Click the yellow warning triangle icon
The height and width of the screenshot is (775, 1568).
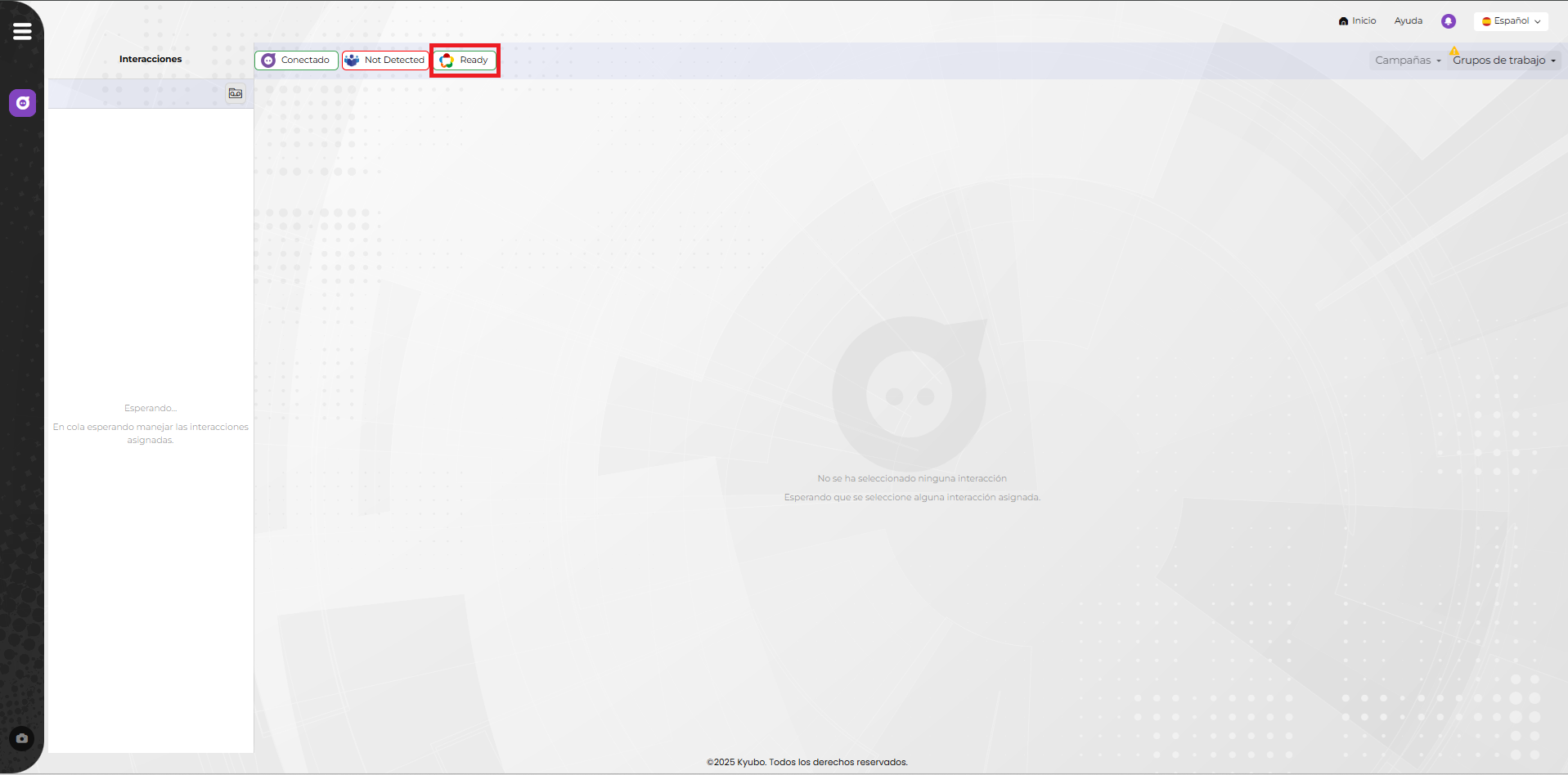pyautogui.click(x=1453, y=51)
